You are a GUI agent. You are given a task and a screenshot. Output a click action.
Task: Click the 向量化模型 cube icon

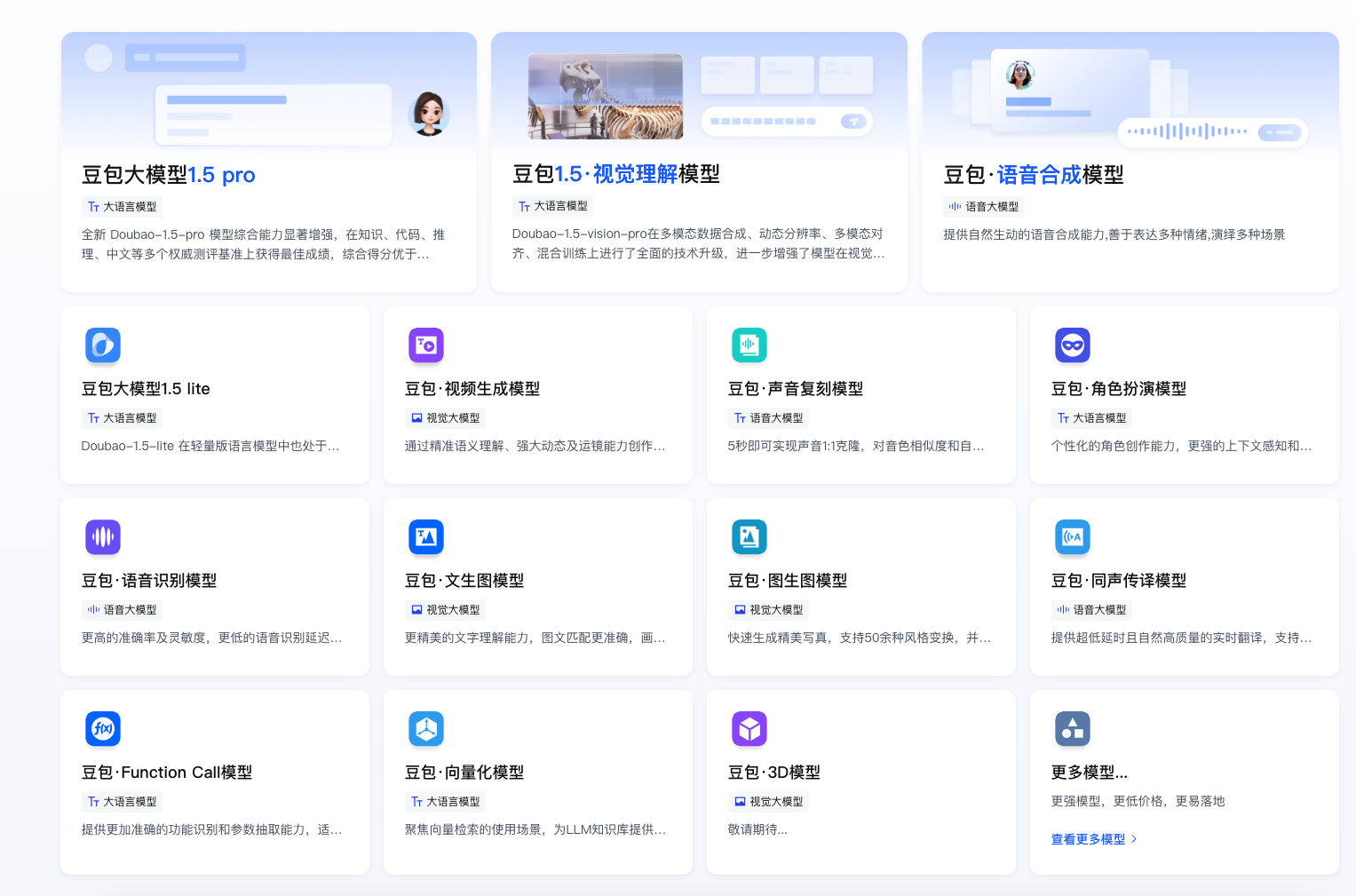pos(426,729)
